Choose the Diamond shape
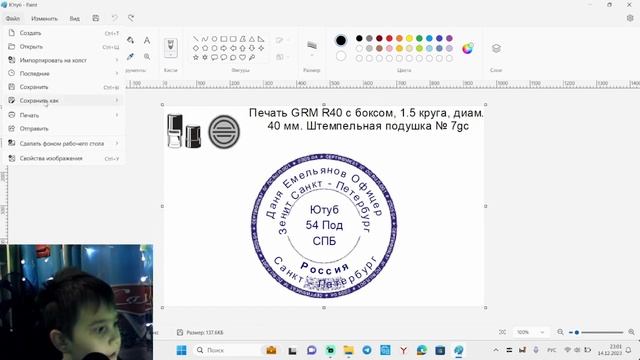This screenshot has width=640, height=360. (x=196, y=48)
